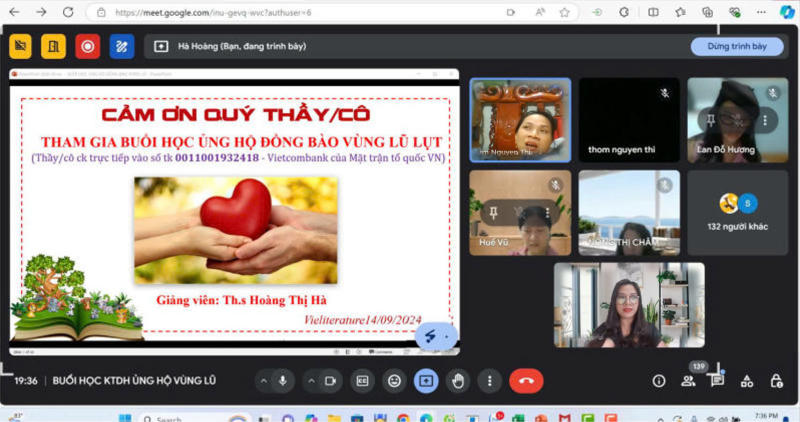The image size is (800, 422).
Task: Select the thom nguyen thi participant tile
Action: [629, 120]
